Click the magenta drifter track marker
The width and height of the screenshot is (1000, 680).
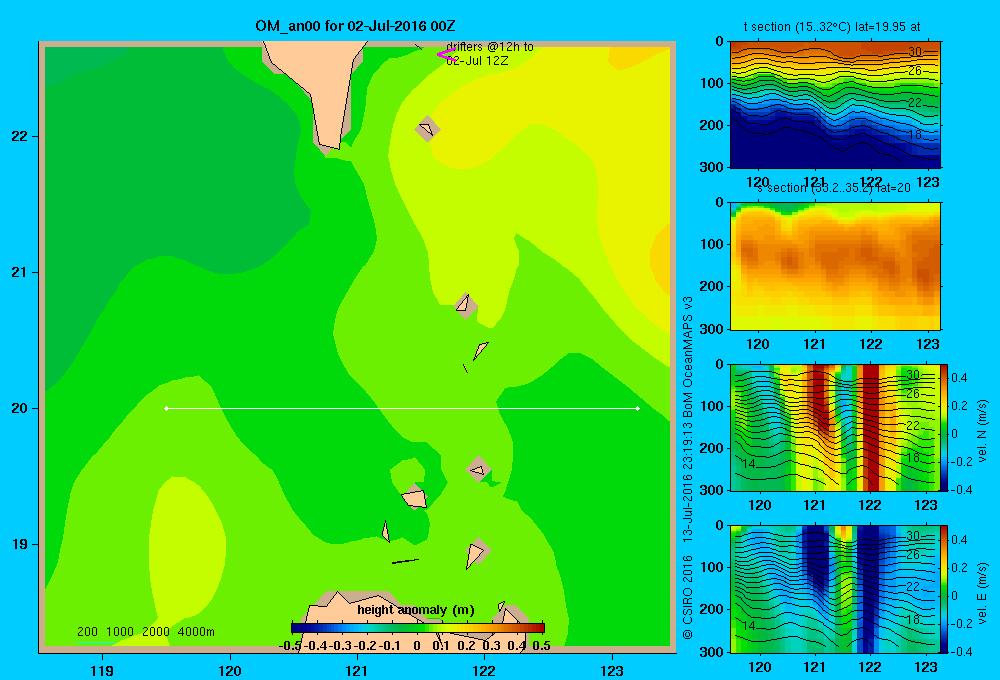pos(446,54)
